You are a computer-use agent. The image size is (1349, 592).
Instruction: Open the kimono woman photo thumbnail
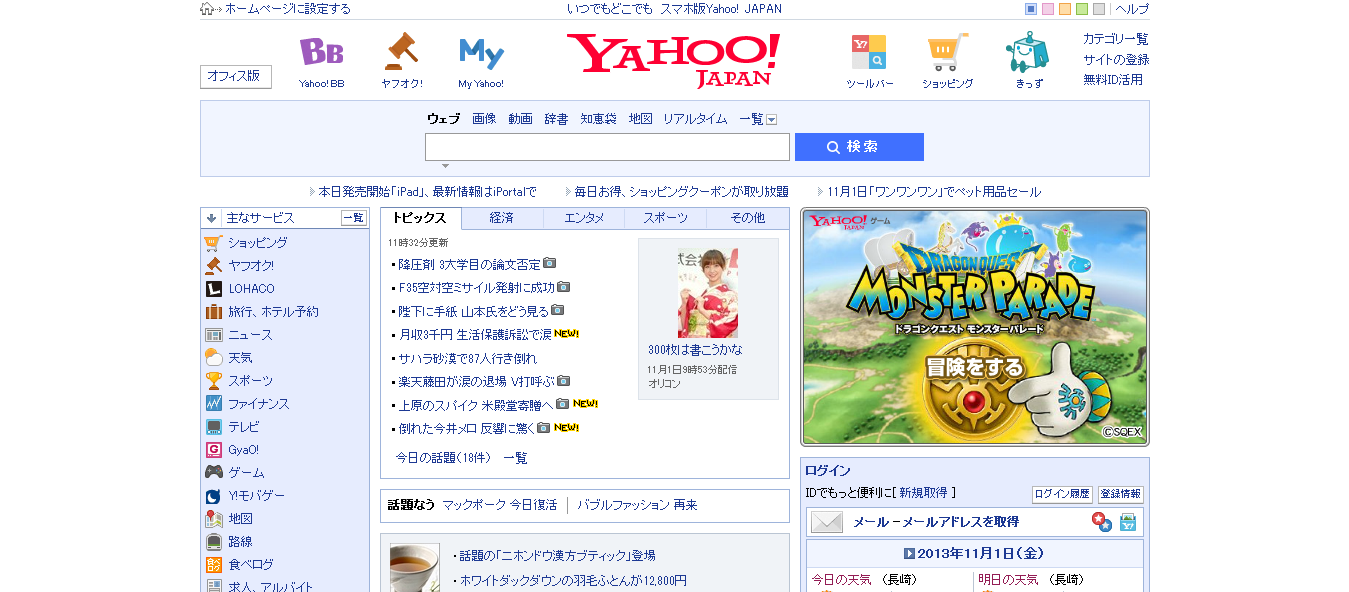[707, 293]
